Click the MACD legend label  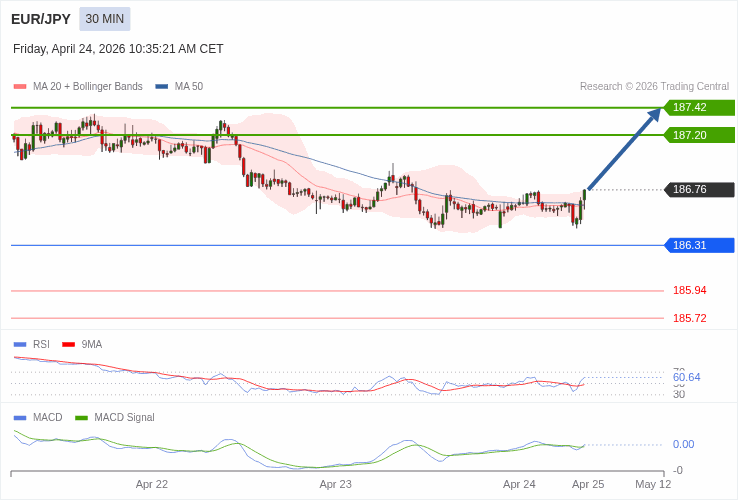(48, 418)
